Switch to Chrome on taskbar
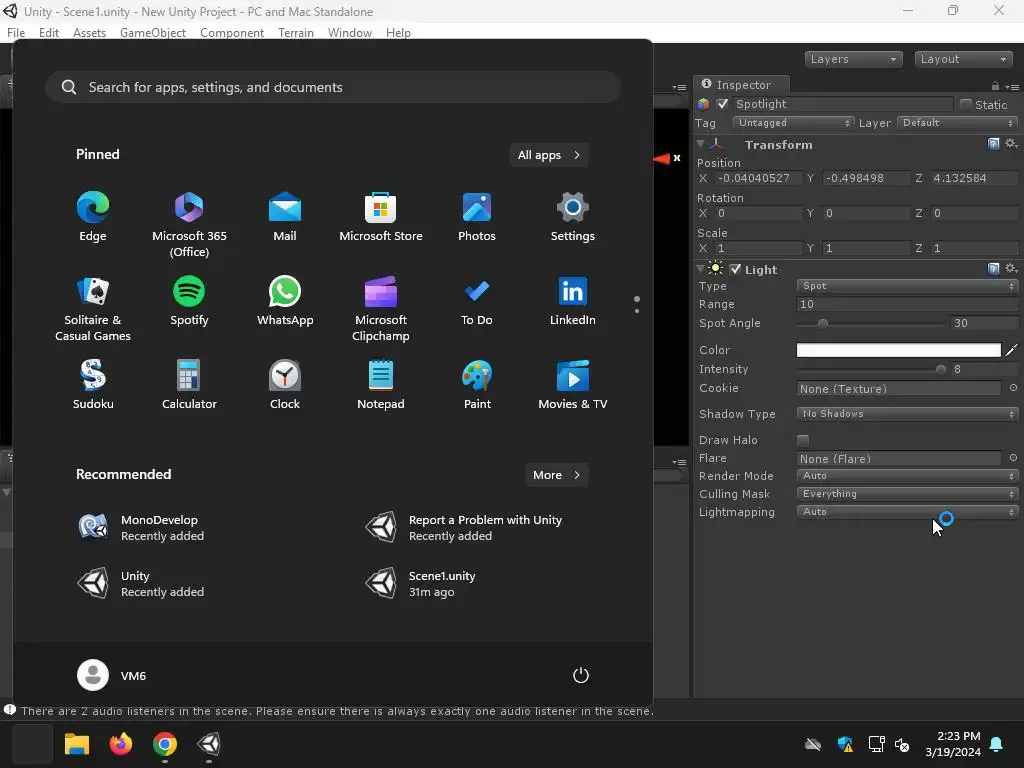Screen dimensions: 1024x768 click(x=165, y=744)
